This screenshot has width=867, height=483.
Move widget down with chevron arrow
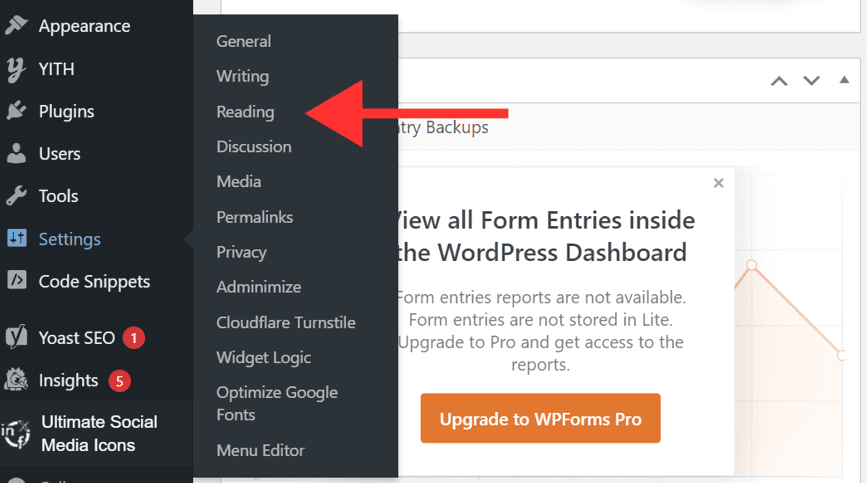811,81
